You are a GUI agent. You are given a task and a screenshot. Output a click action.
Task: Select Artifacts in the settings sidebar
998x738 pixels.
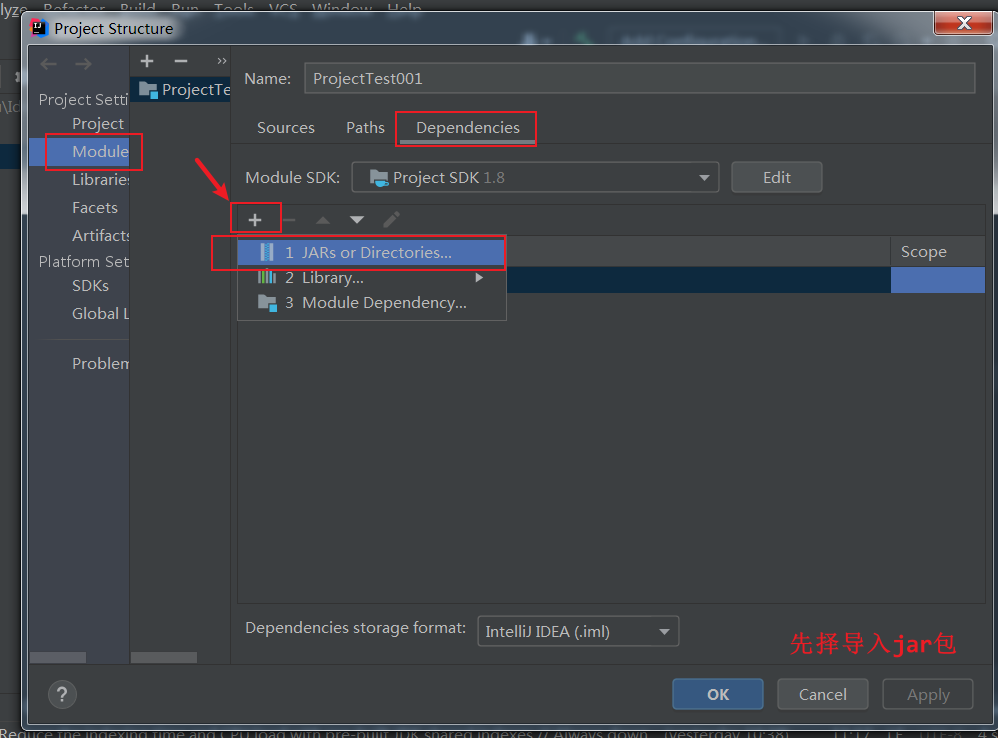(101, 235)
